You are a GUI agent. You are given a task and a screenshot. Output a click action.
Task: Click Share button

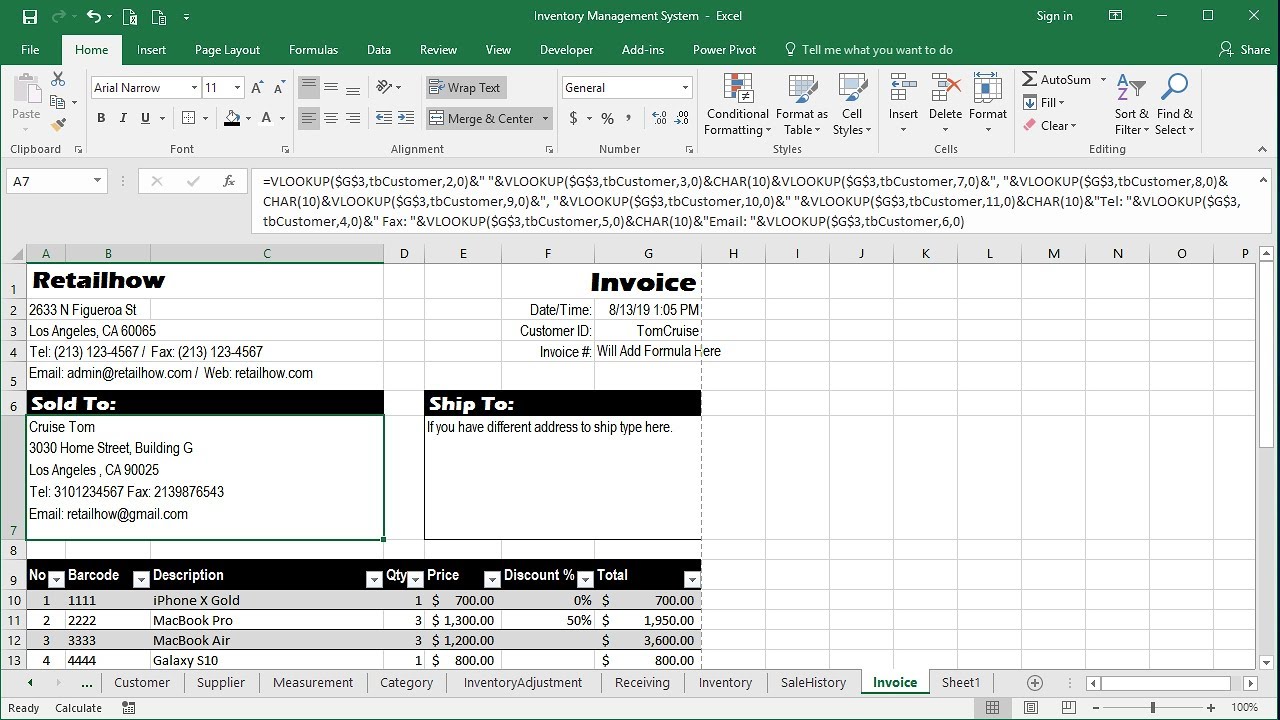click(x=1244, y=50)
